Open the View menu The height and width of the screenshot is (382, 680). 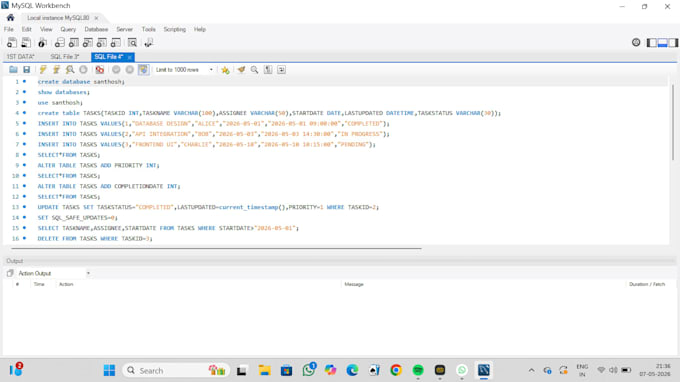[x=46, y=29]
